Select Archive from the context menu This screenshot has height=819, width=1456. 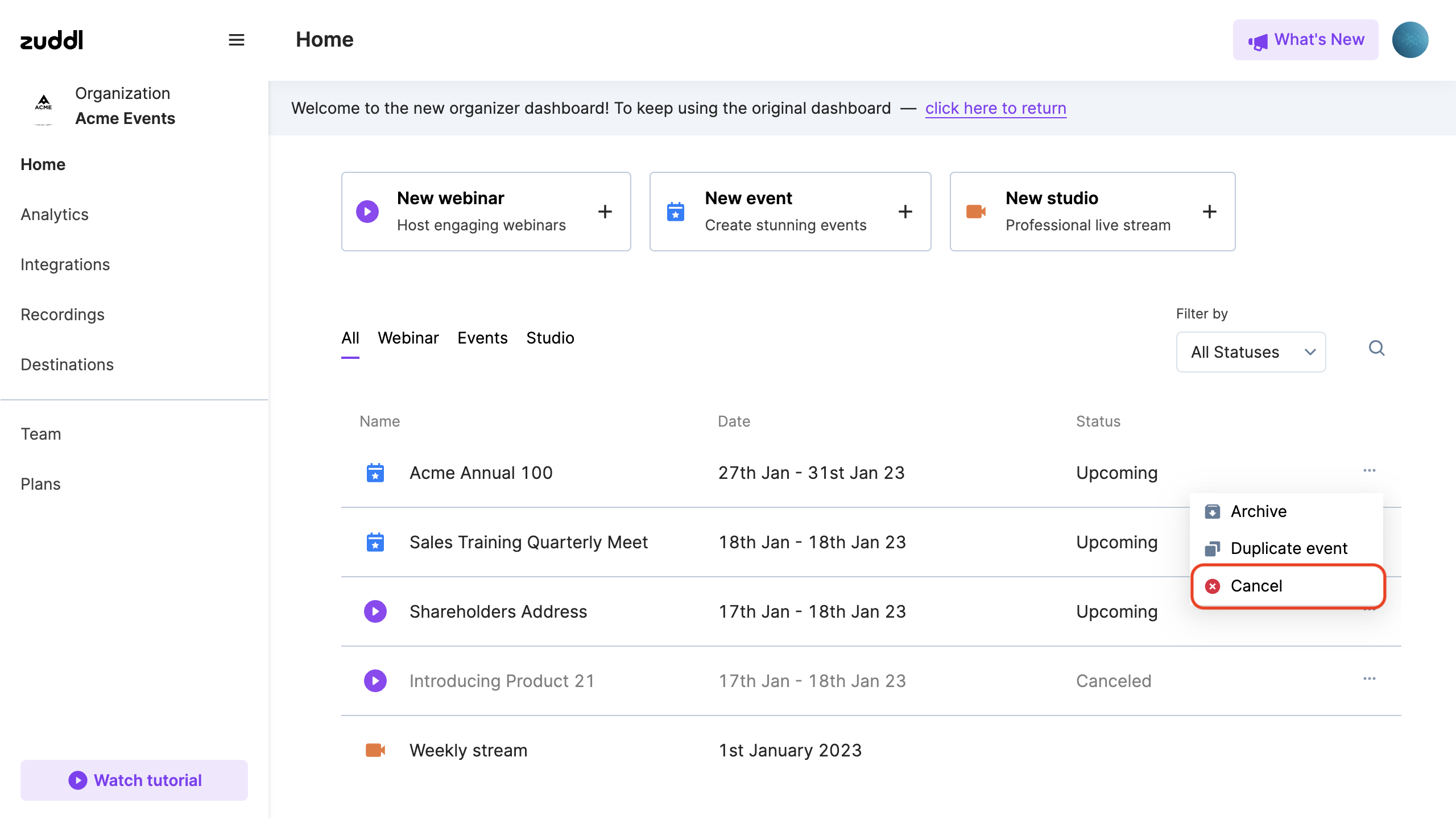pos(1258,511)
